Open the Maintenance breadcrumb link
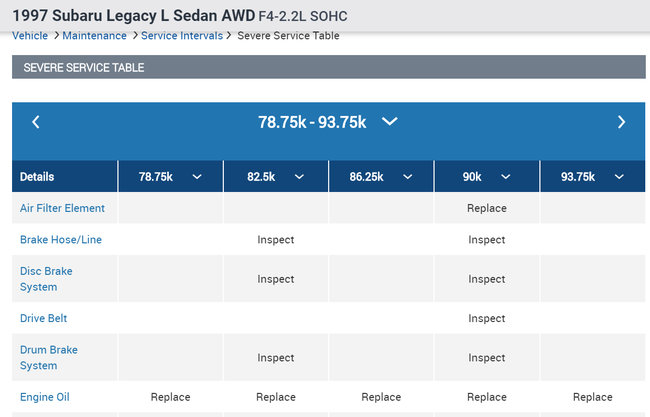 click(x=94, y=36)
